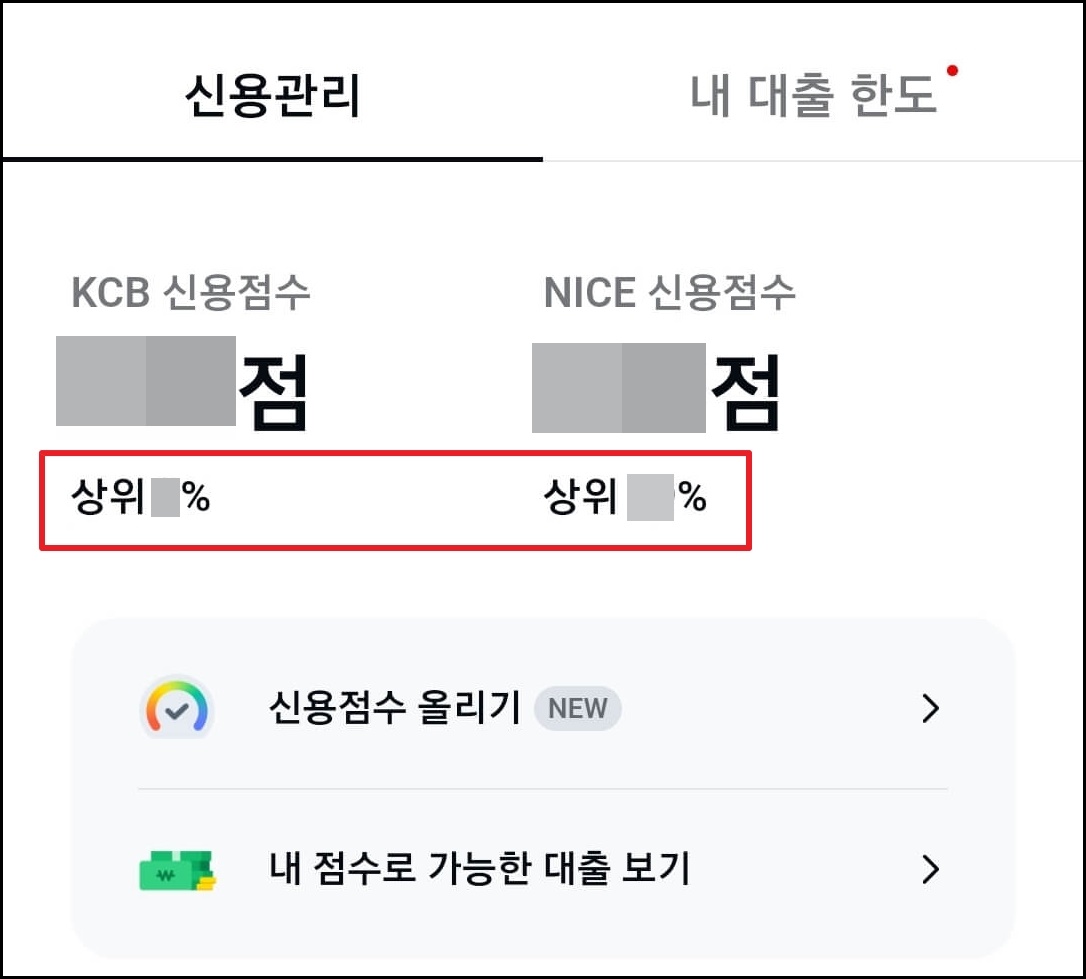The width and height of the screenshot is (1086, 979).
Task: Tap the checkmark inside the gauge icon
Action: pyautogui.click(x=177, y=710)
